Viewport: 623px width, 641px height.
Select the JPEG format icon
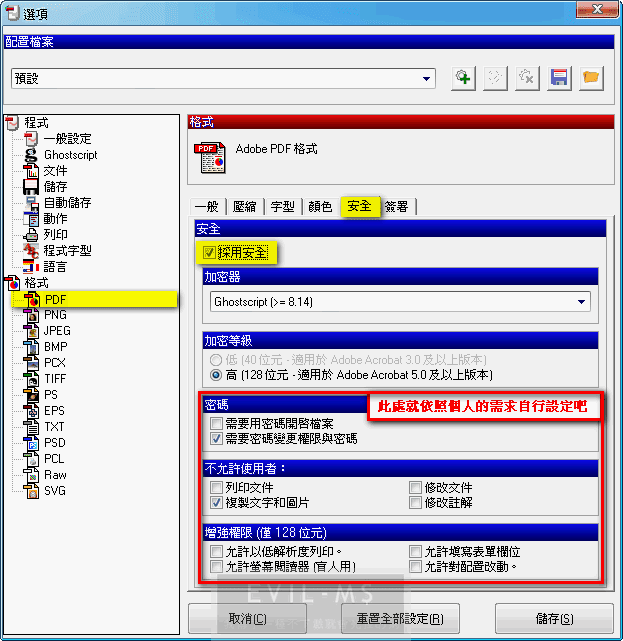pyautogui.click(x=31, y=331)
